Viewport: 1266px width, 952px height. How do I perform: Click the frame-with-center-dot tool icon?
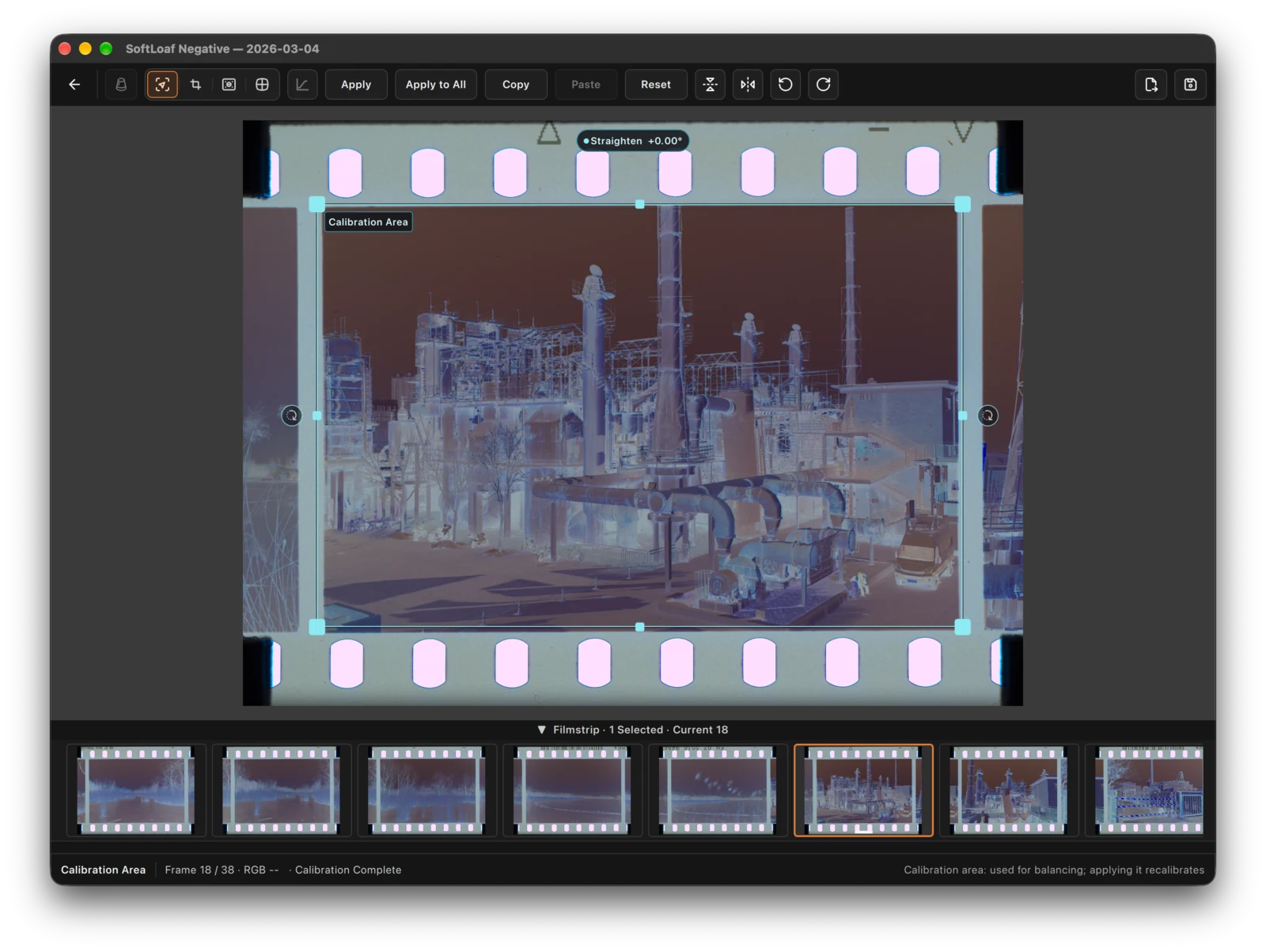coord(229,85)
